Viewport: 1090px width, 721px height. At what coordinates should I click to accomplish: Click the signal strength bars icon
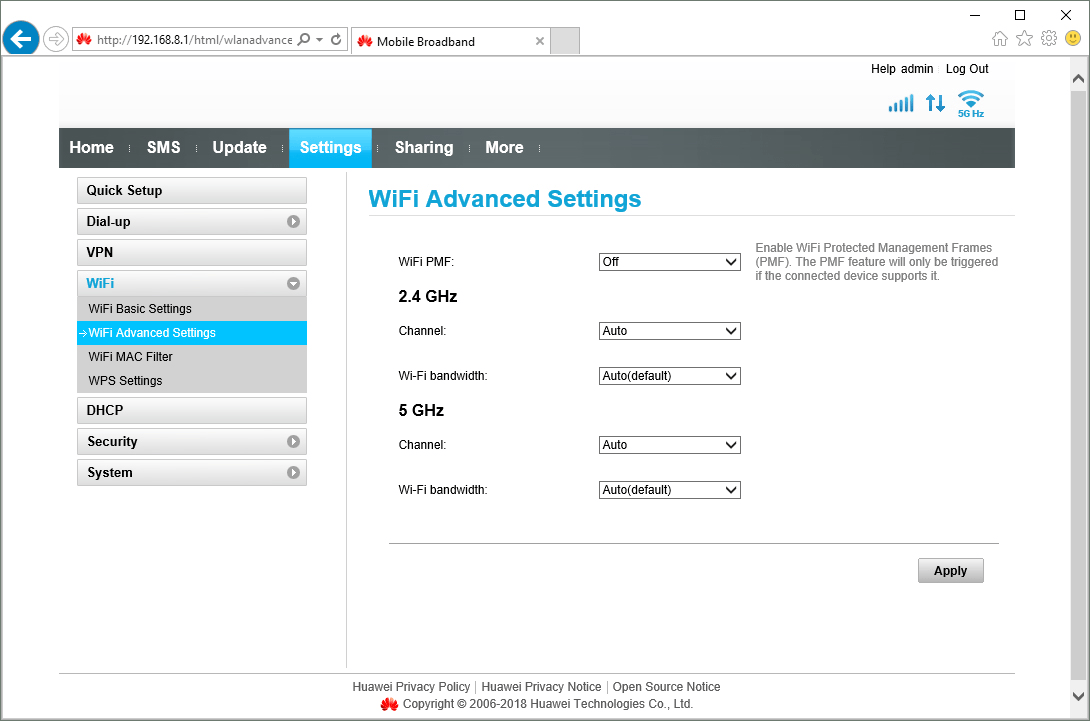tap(900, 102)
